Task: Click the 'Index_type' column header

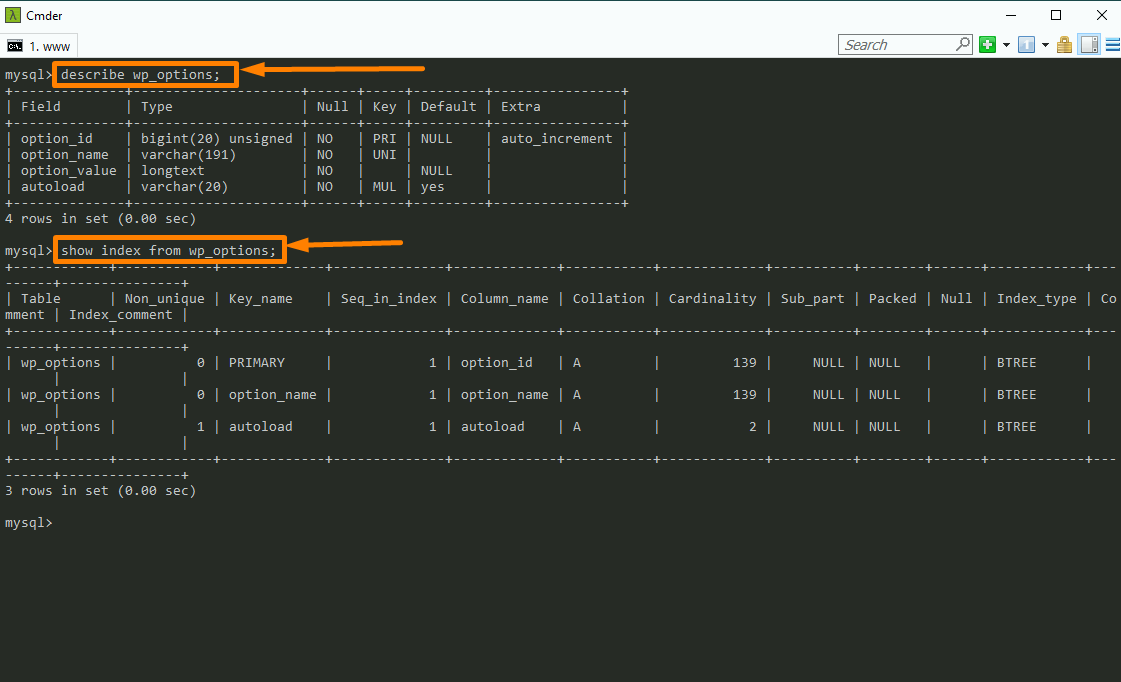Action: click(1037, 299)
